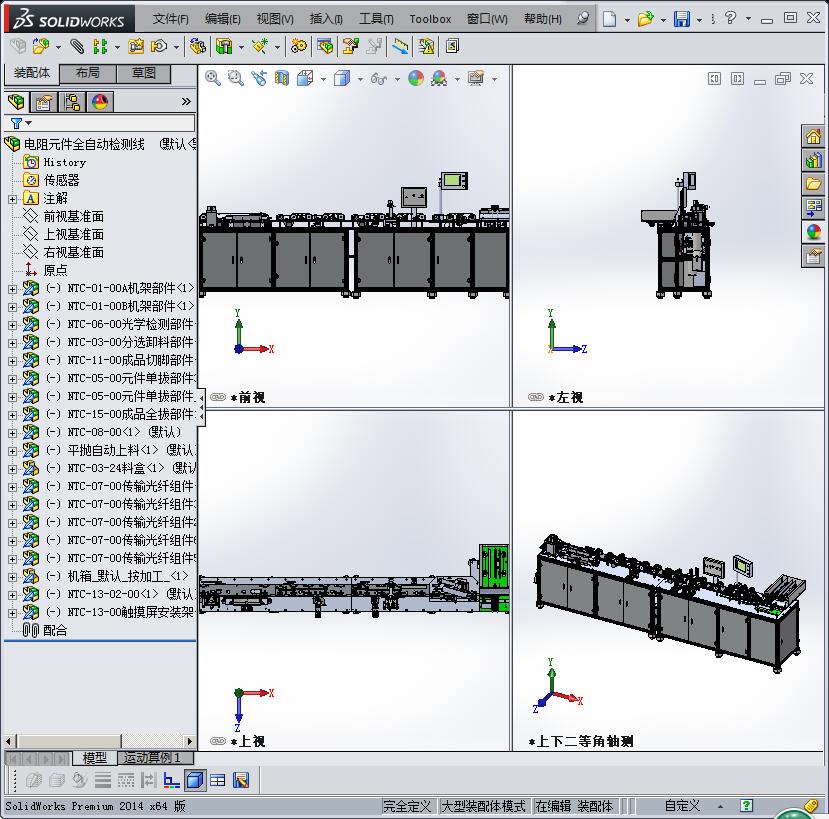
Task: Select the 装配体 command tab
Action: pos(32,73)
